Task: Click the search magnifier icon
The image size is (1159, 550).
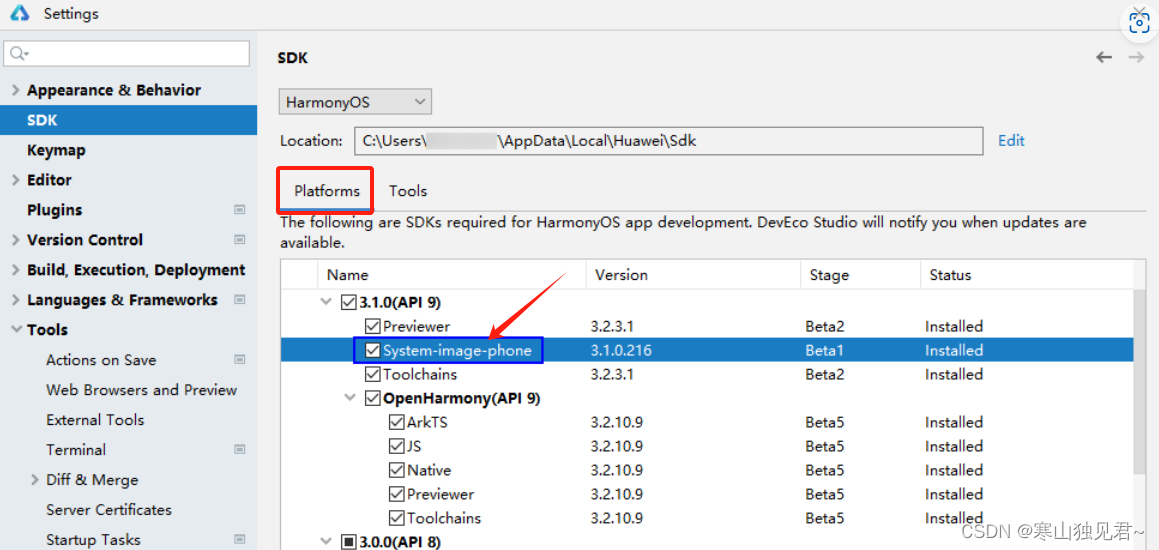Action: tap(18, 53)
